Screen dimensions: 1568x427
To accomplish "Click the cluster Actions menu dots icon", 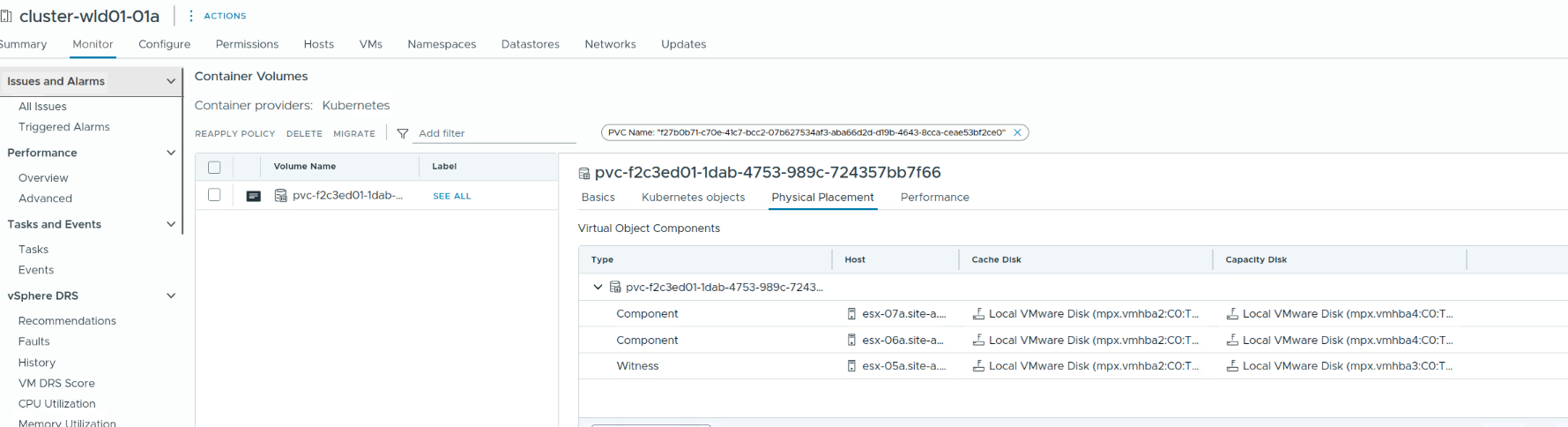I will point(191,16).
